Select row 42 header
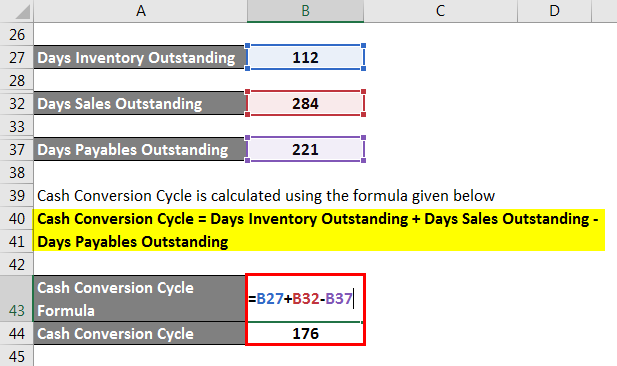 tap(17, 265)
